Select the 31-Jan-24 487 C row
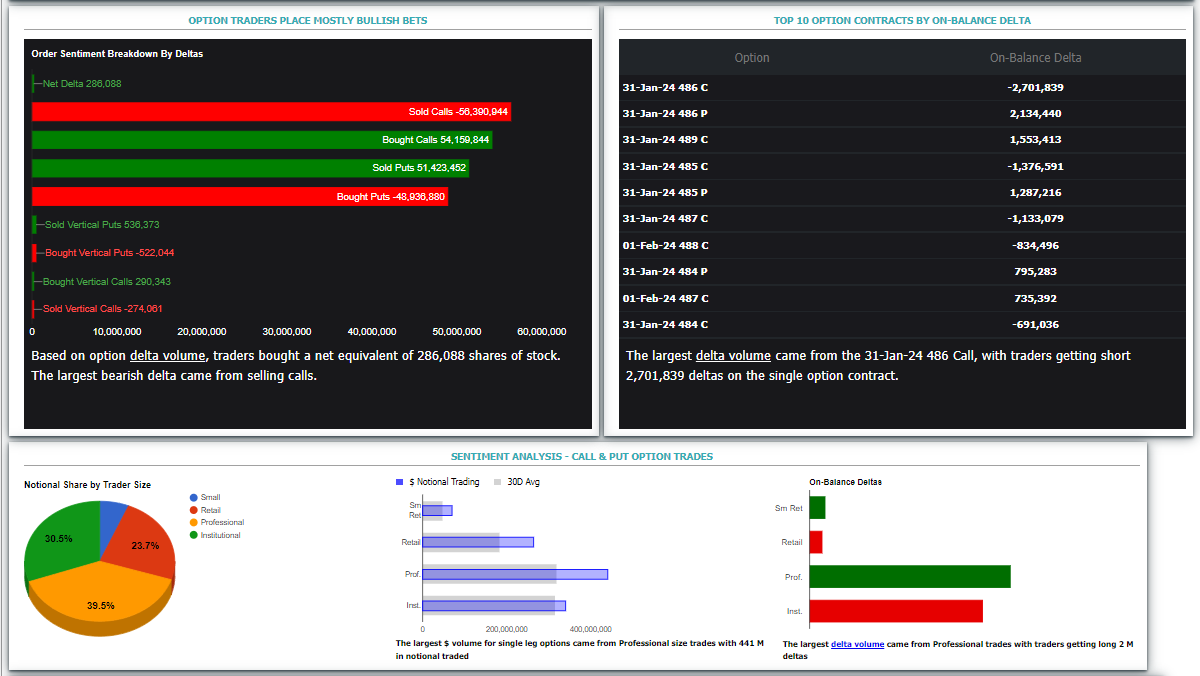Viewport: 1200px width, 676px height. [902, 219]
